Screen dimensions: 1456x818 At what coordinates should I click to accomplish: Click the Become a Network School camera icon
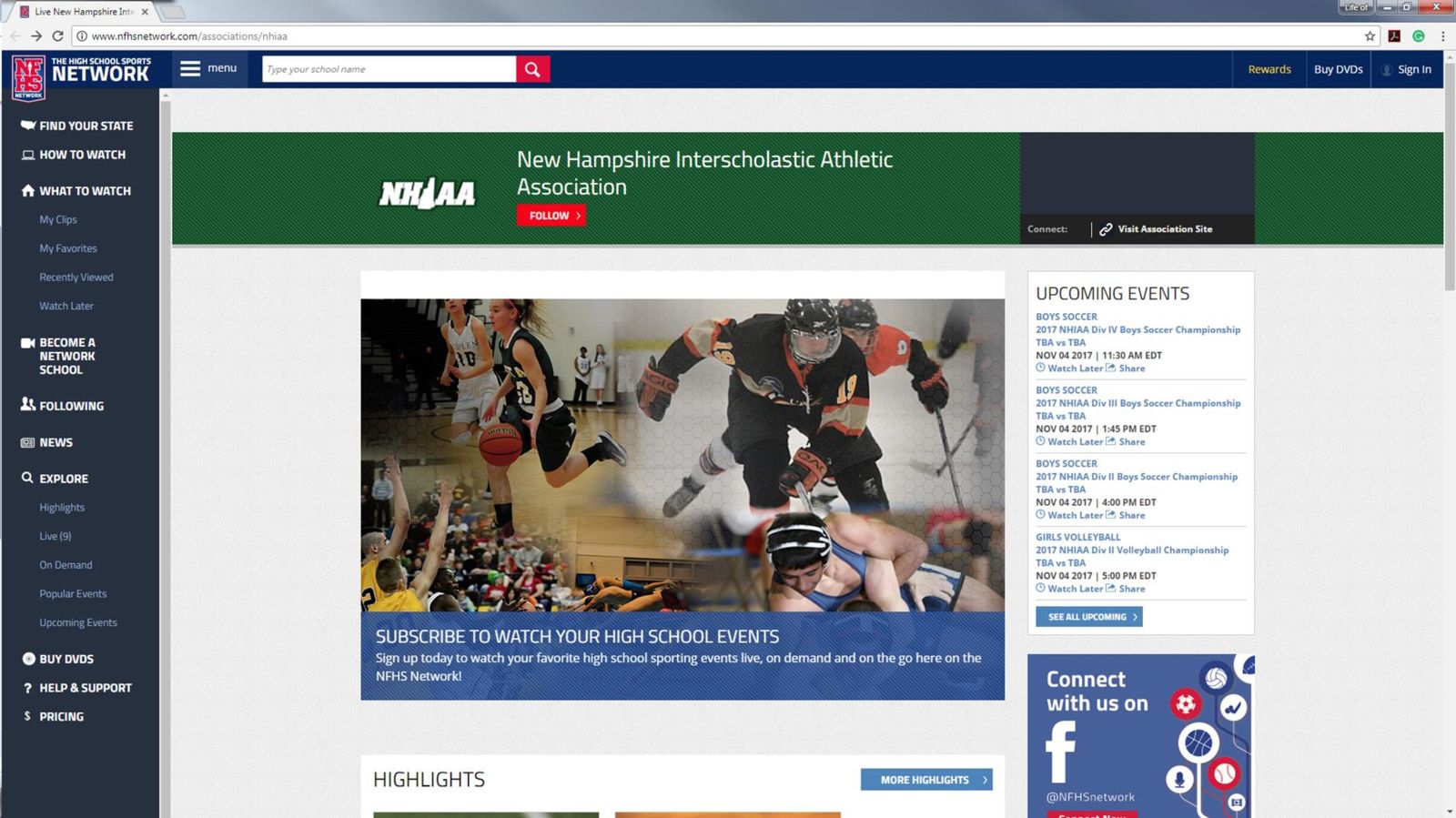click(x=28, y=343)
